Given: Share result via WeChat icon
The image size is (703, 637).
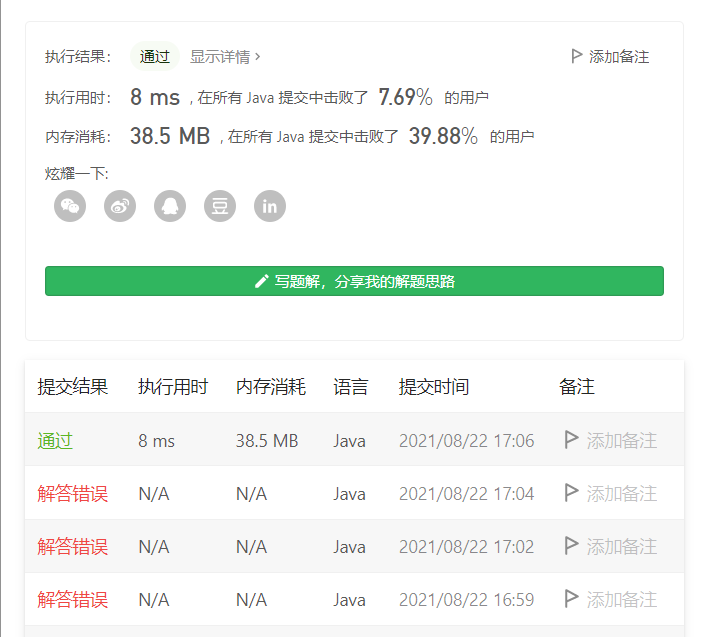Looking at the screenshot, I should (70, 206).
